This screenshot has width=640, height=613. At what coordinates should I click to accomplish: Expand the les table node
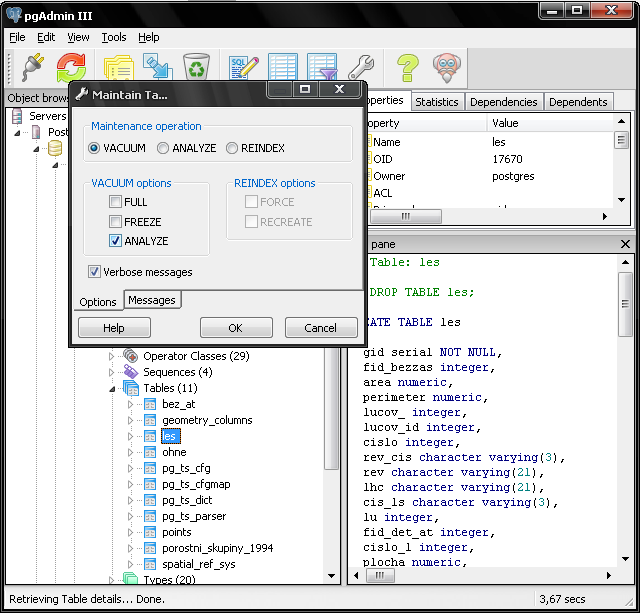coord(131,436)
